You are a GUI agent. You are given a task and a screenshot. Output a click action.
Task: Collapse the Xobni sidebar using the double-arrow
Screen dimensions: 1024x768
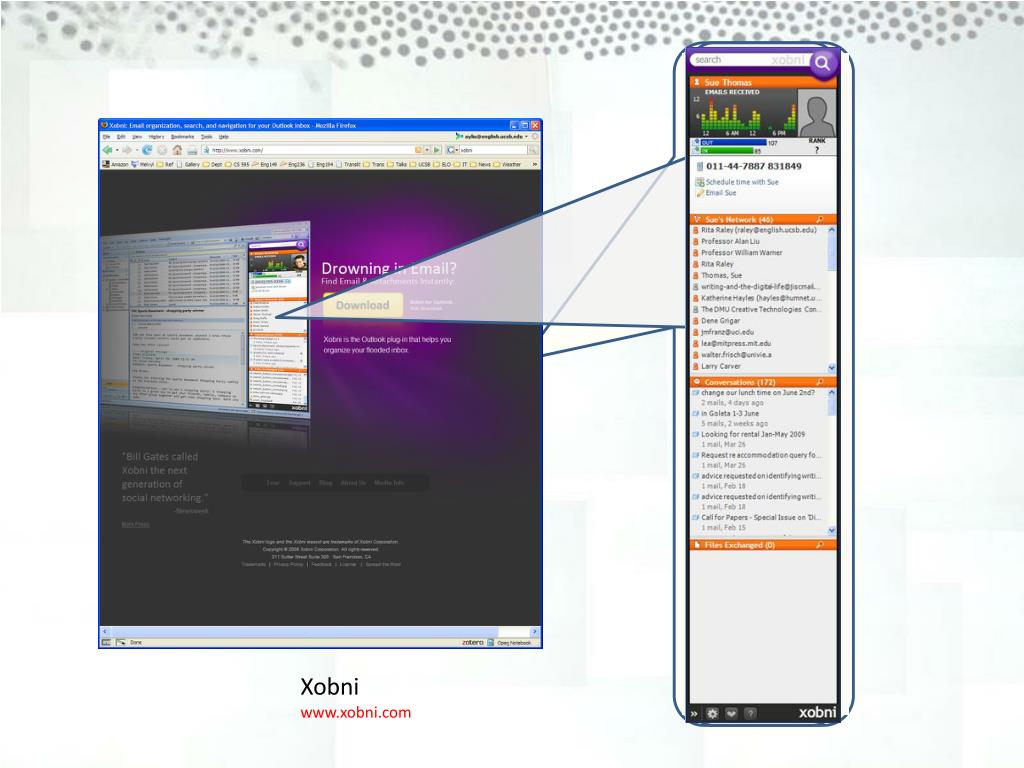pos(694,714)
